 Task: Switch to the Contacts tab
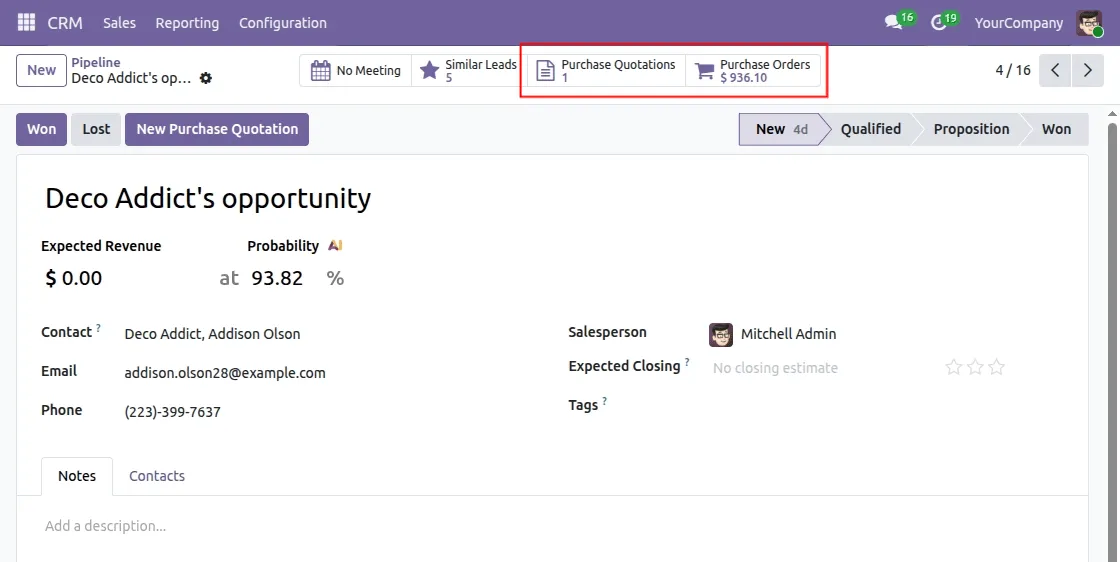[157, 476]
